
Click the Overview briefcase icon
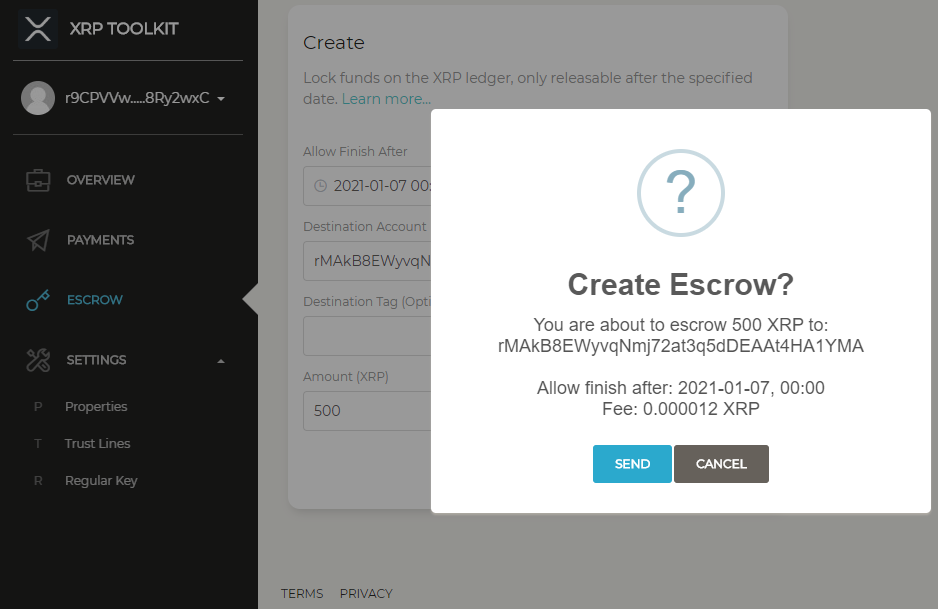point(38,180)
